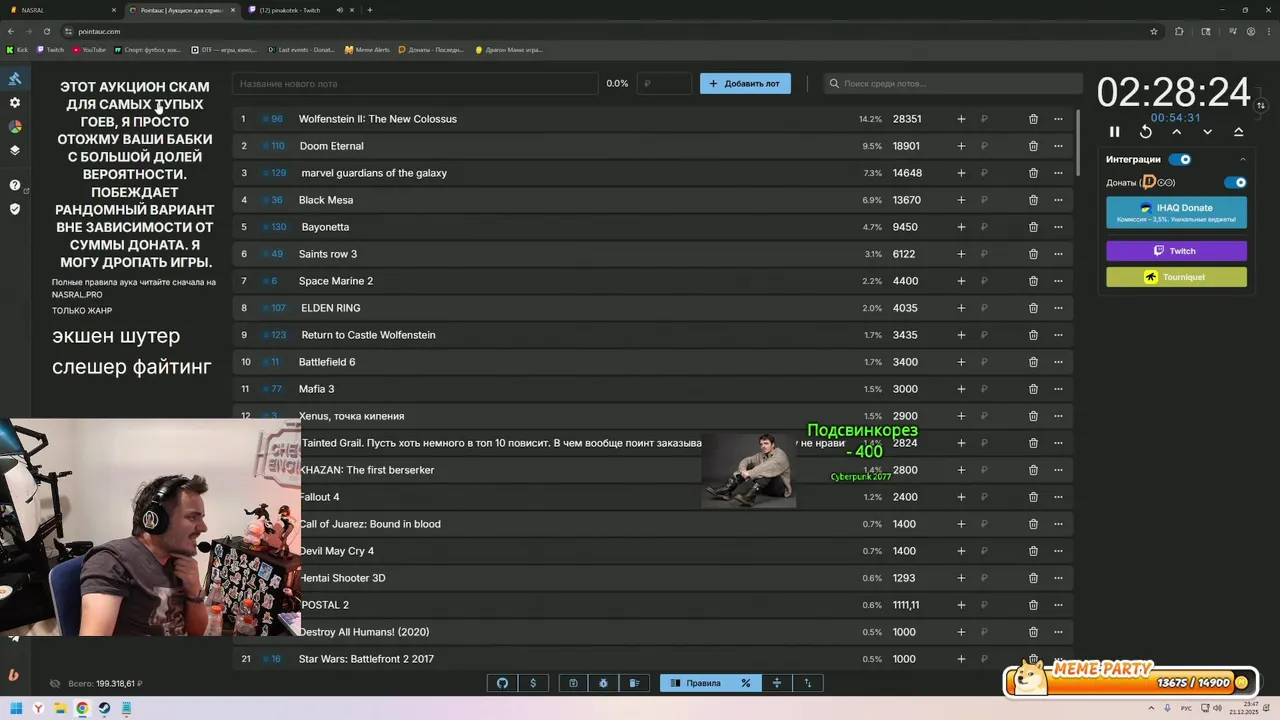1280x720 pixels.
Task: Add amount to marvel guardians lot
Action: pos(961,173)
